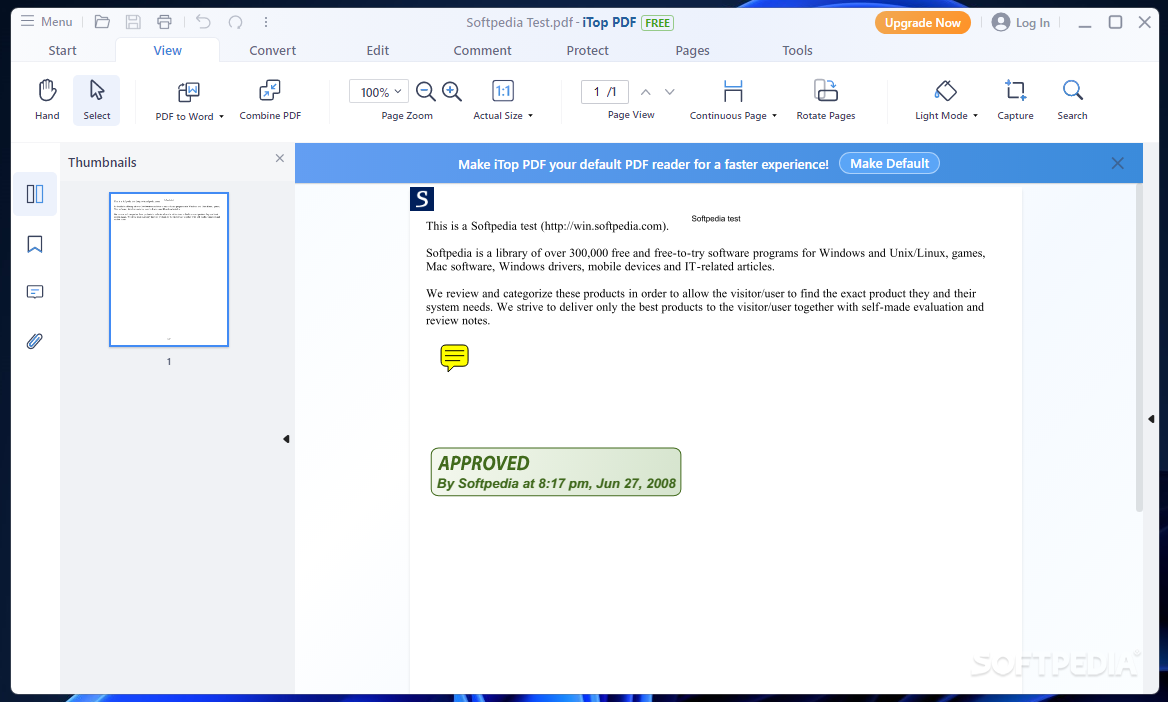Click the PDF to Word icon
Screen dimensions: 1168x702
click(x=188, y=92)
